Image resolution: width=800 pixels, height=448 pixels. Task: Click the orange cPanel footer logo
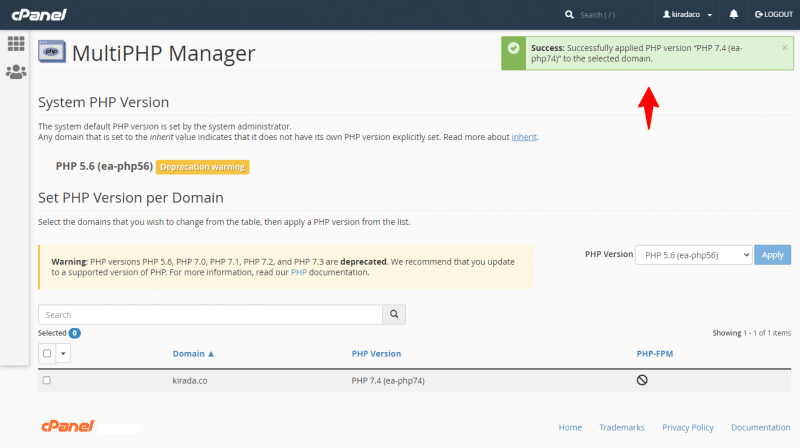point(68,426)
